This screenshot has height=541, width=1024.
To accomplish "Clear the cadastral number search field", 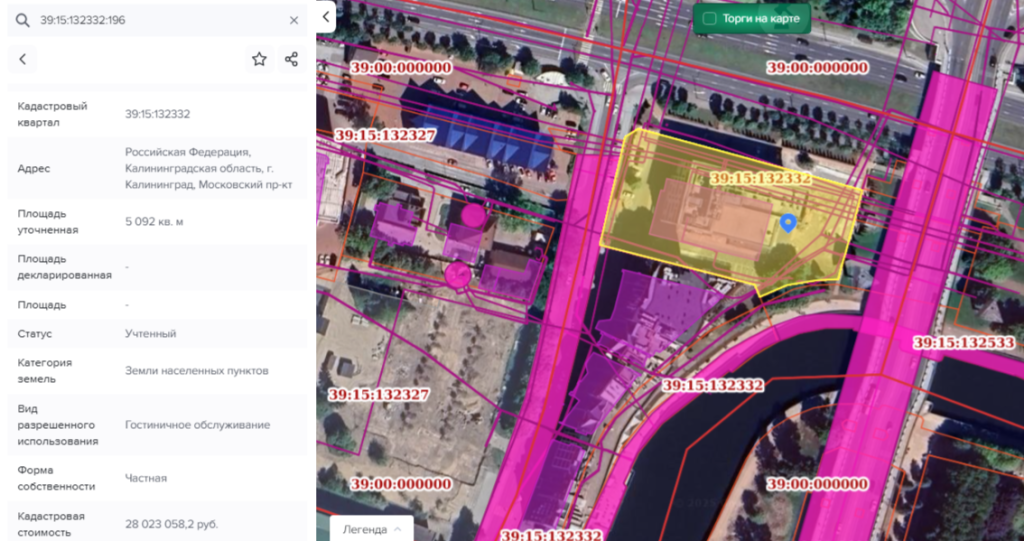I will [294, 20].
